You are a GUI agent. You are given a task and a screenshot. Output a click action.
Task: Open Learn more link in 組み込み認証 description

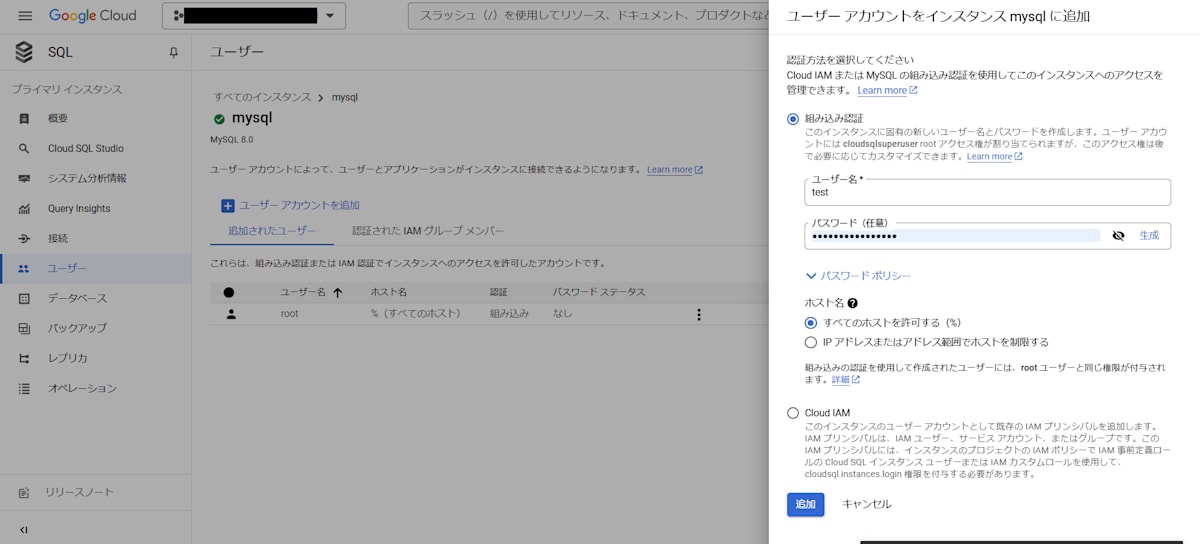tap(995, 156)
